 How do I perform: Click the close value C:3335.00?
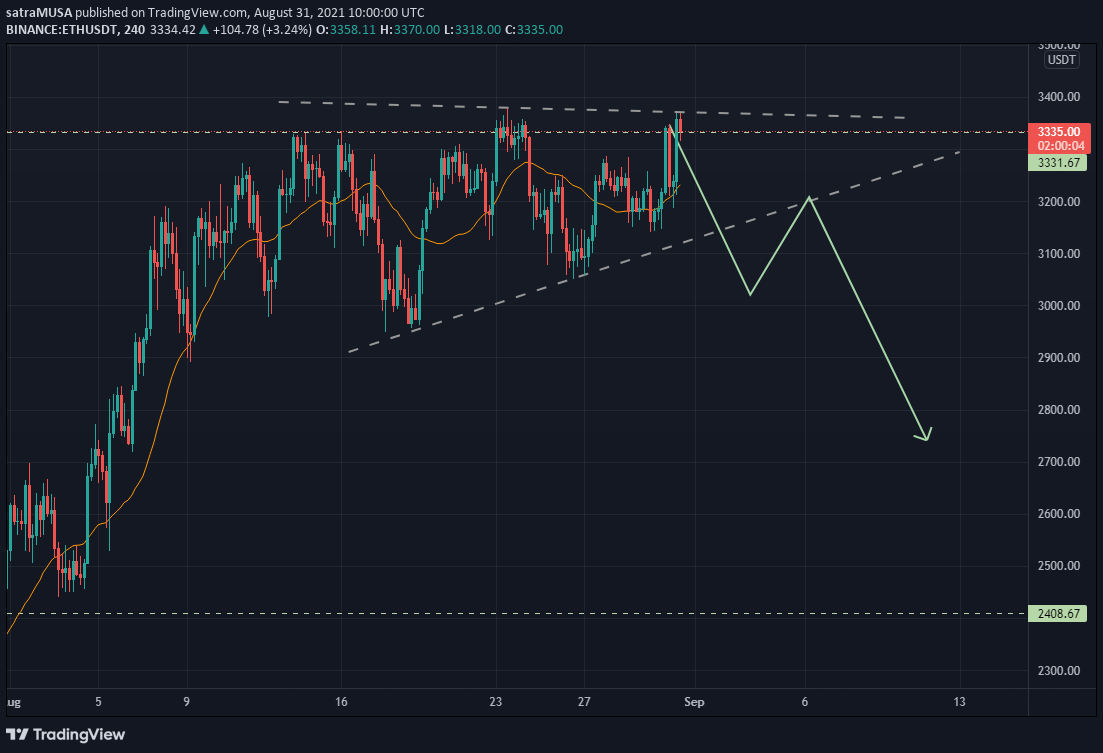(x=534, y=30)
